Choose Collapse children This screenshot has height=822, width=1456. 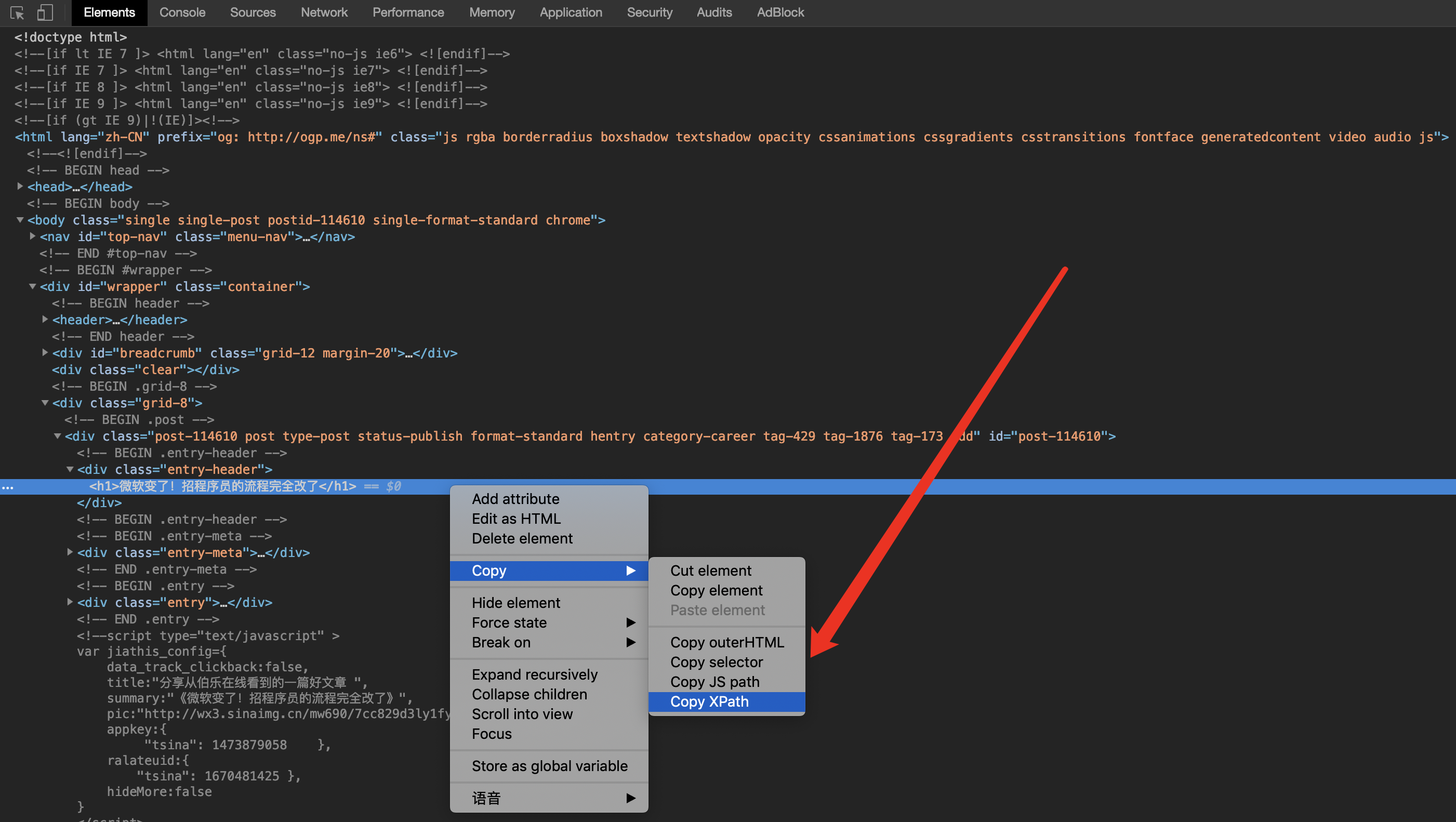coord(549,694)
